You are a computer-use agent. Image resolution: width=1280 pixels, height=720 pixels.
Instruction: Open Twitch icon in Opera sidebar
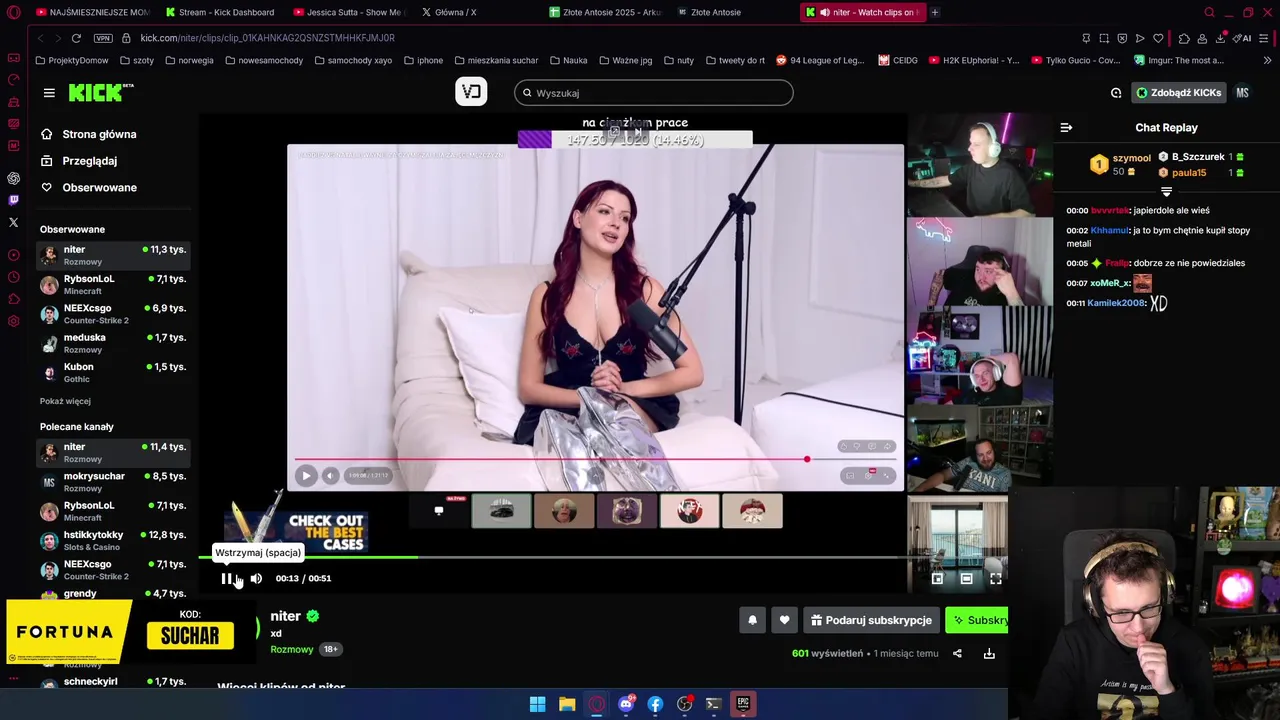(13, 200)
